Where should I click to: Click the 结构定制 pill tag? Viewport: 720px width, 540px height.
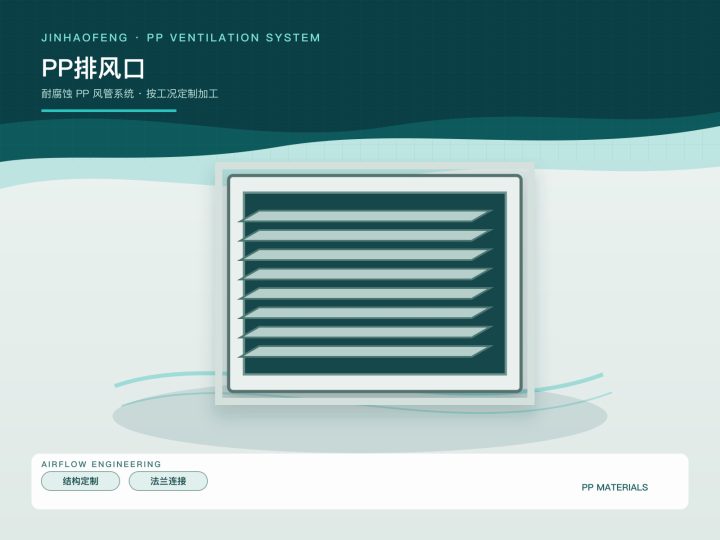point(80,481)
